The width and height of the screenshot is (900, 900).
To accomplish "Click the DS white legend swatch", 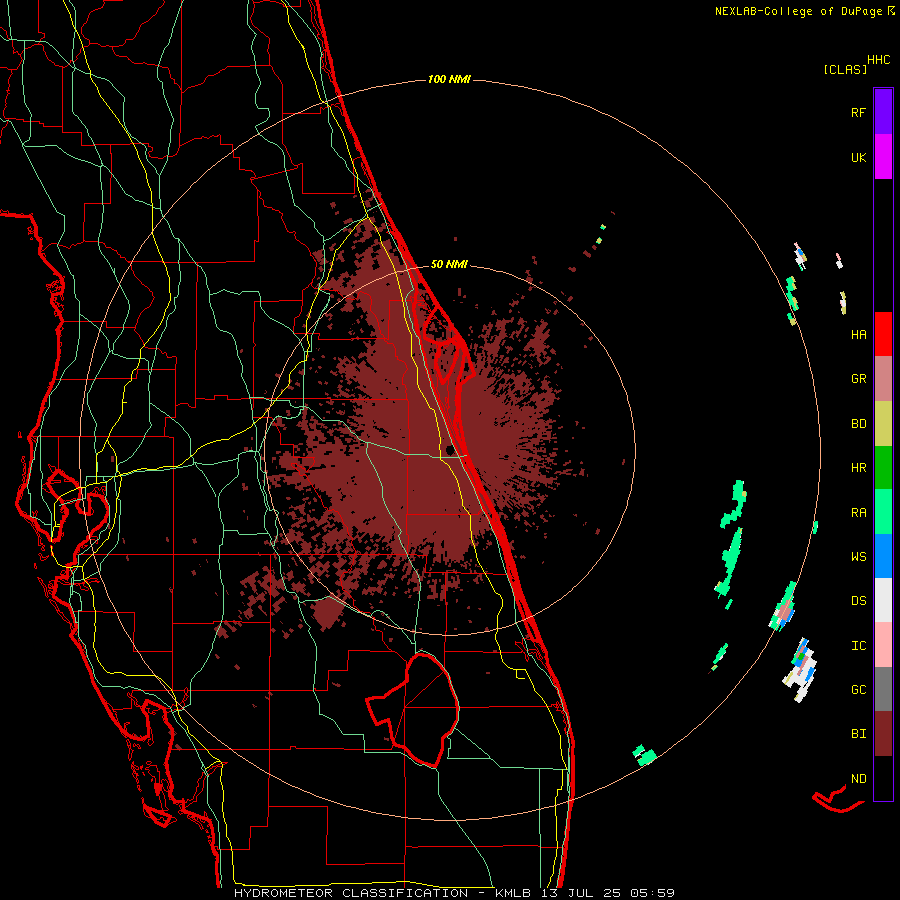I will point(883,600).
